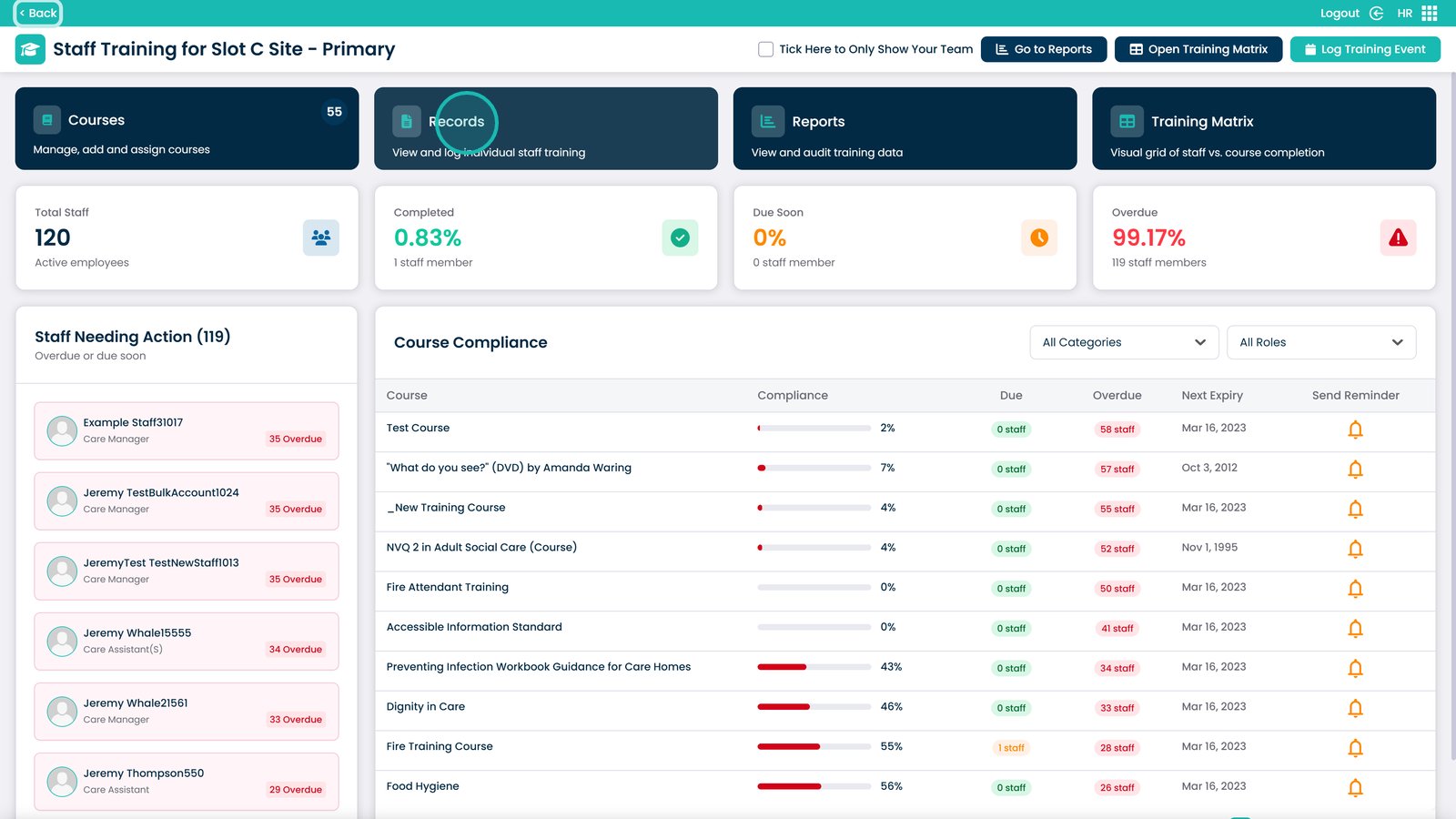
Task: Click the bell reminder for Test Course
Action: pos(1355,430)
